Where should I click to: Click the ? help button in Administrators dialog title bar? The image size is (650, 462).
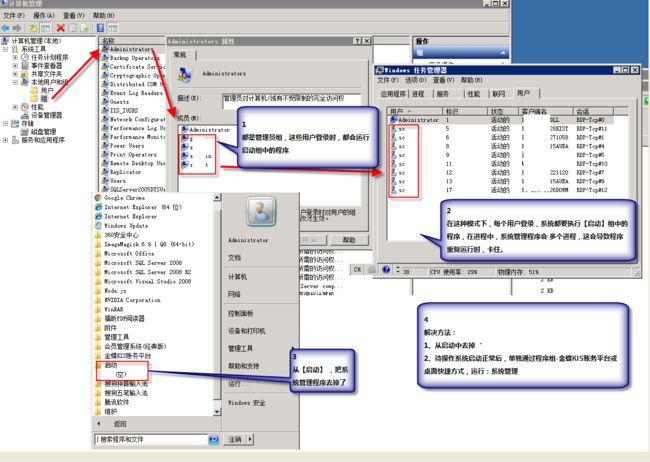(x=357, y=41)
